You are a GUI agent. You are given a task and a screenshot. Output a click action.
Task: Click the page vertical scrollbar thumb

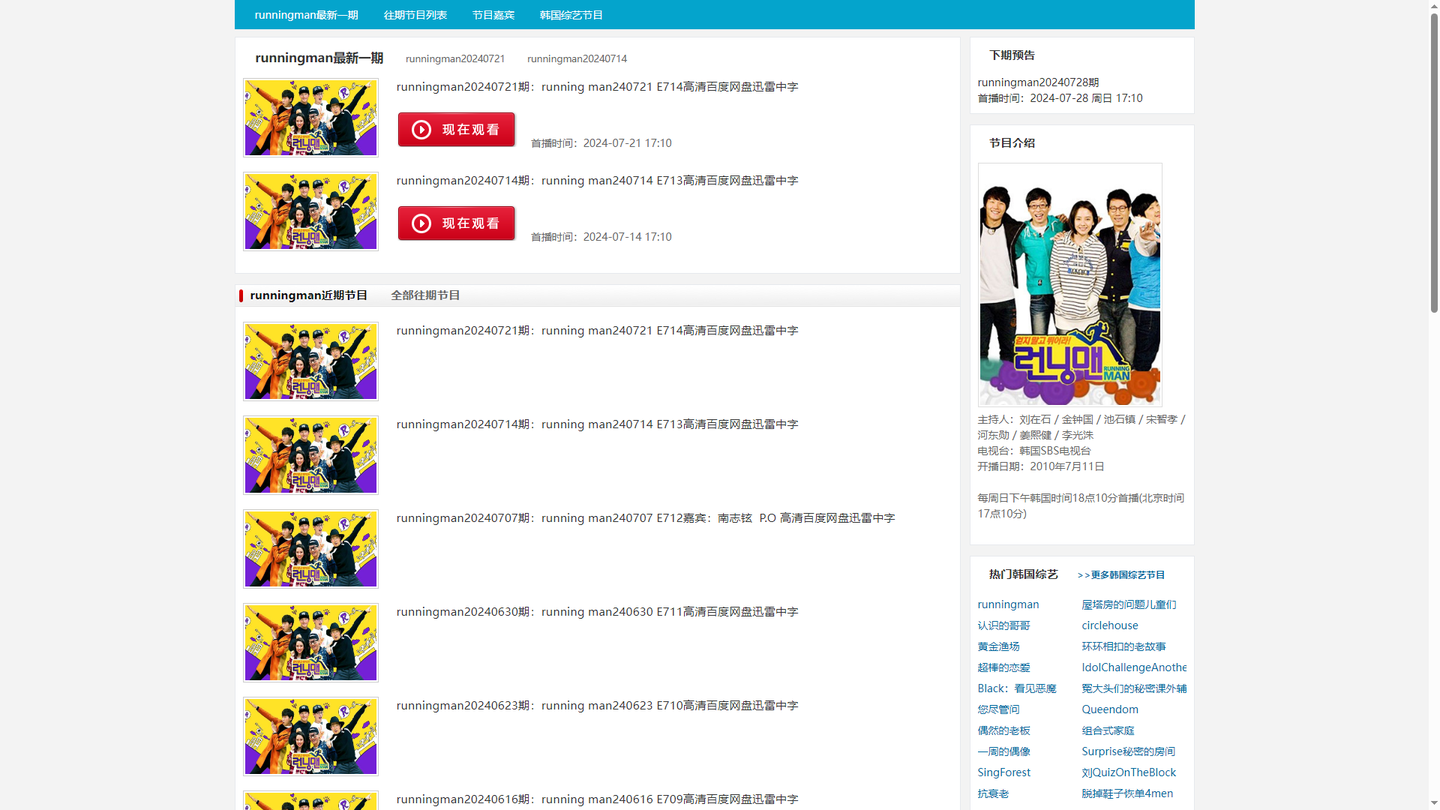point(1433,163)
